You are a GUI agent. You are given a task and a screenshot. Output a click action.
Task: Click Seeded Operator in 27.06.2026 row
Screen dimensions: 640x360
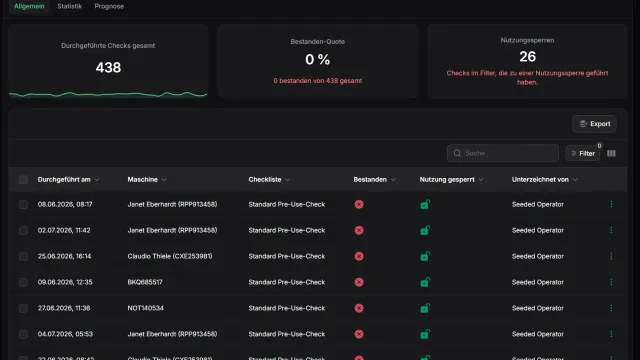point(538,308)
